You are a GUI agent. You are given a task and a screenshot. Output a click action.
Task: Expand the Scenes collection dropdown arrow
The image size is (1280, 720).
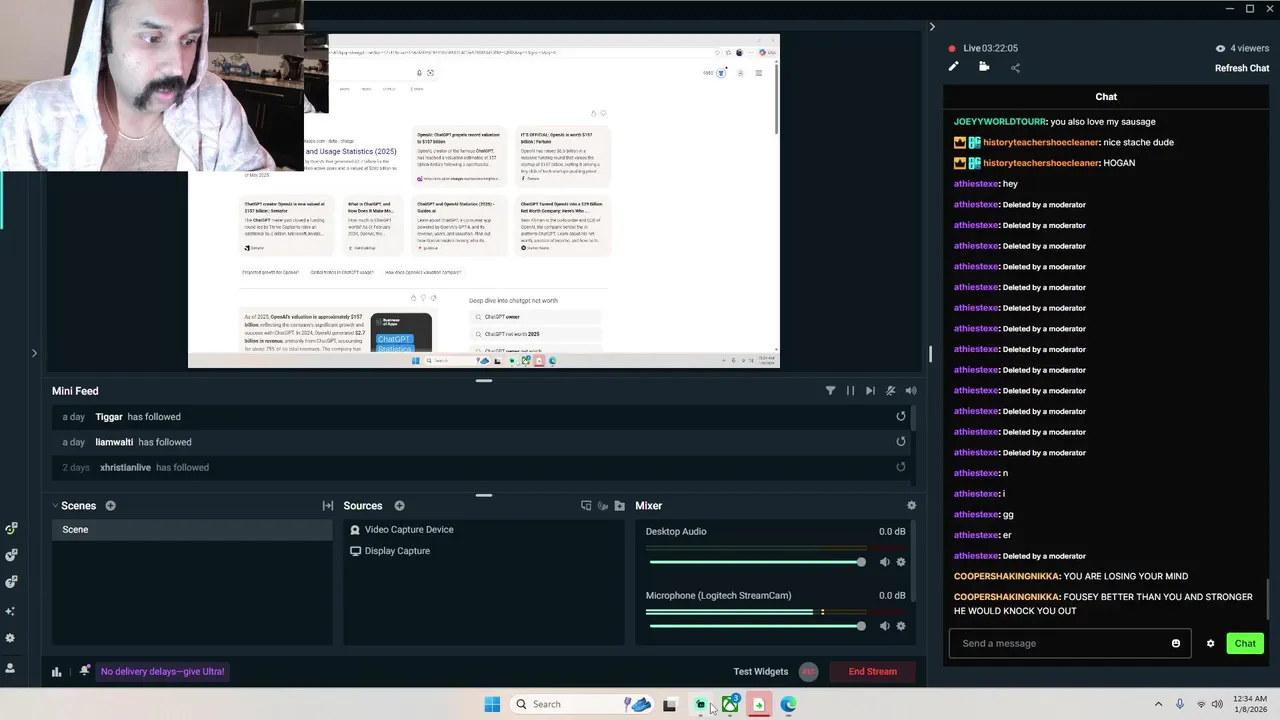56,506
